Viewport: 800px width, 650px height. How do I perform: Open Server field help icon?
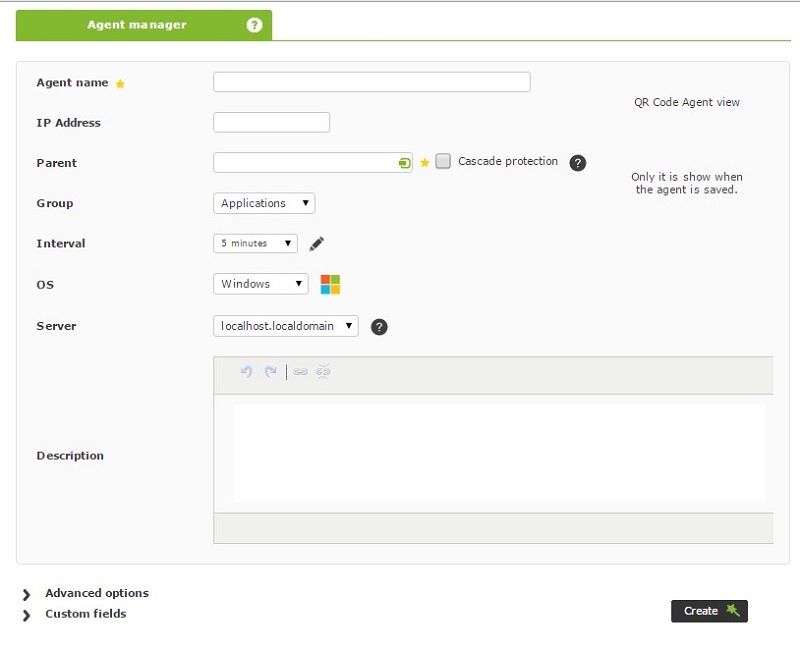click(x=379, y=327)
